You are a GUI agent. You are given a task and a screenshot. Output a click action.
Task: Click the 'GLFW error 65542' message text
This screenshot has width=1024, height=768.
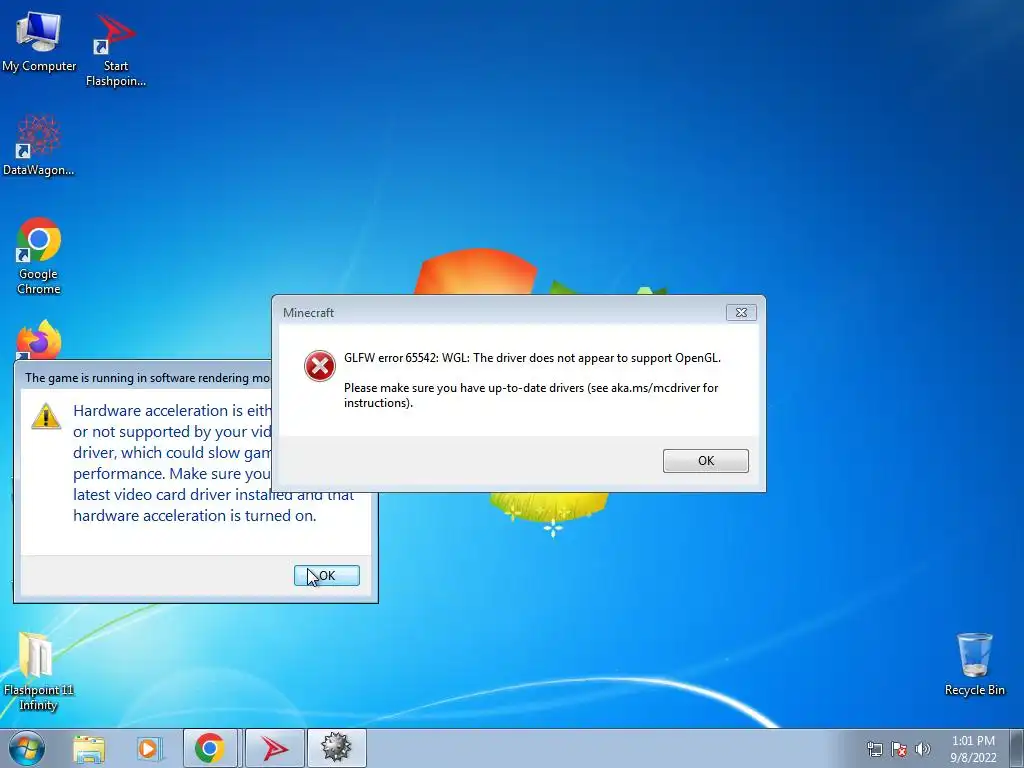click(x=532, y=358)
